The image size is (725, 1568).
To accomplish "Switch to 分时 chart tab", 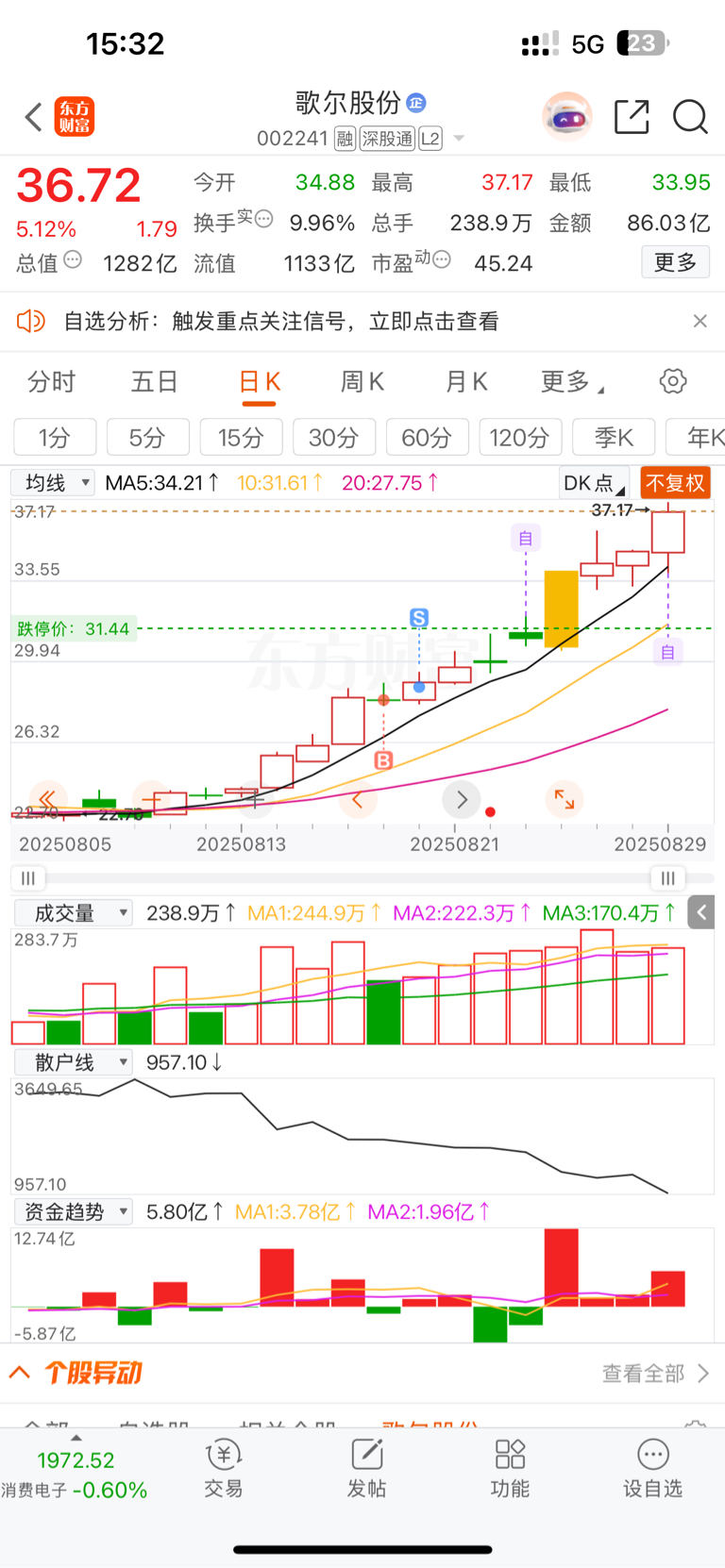I will coord(51,381).
